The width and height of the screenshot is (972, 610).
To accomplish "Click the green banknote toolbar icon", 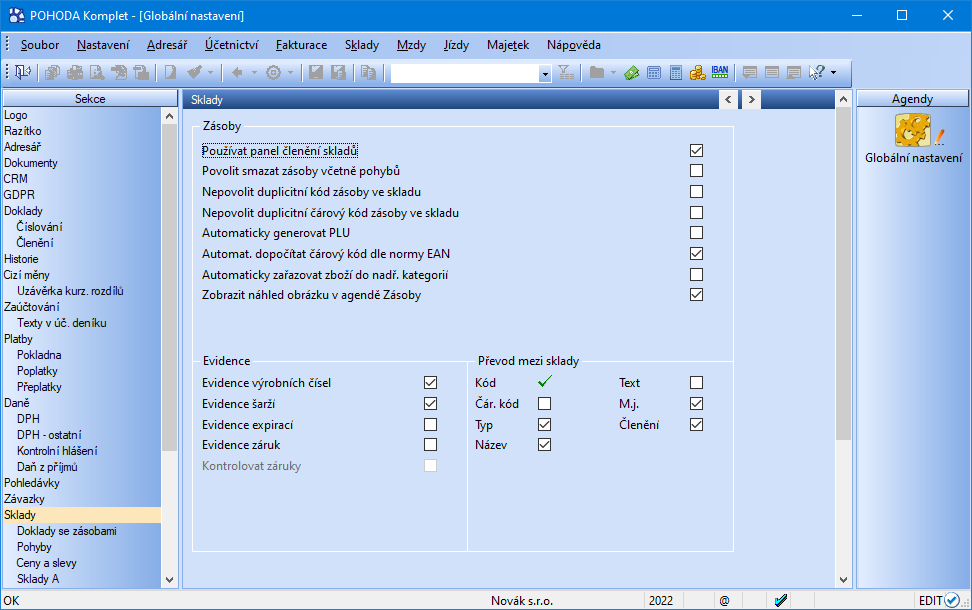I will [632, 73].
